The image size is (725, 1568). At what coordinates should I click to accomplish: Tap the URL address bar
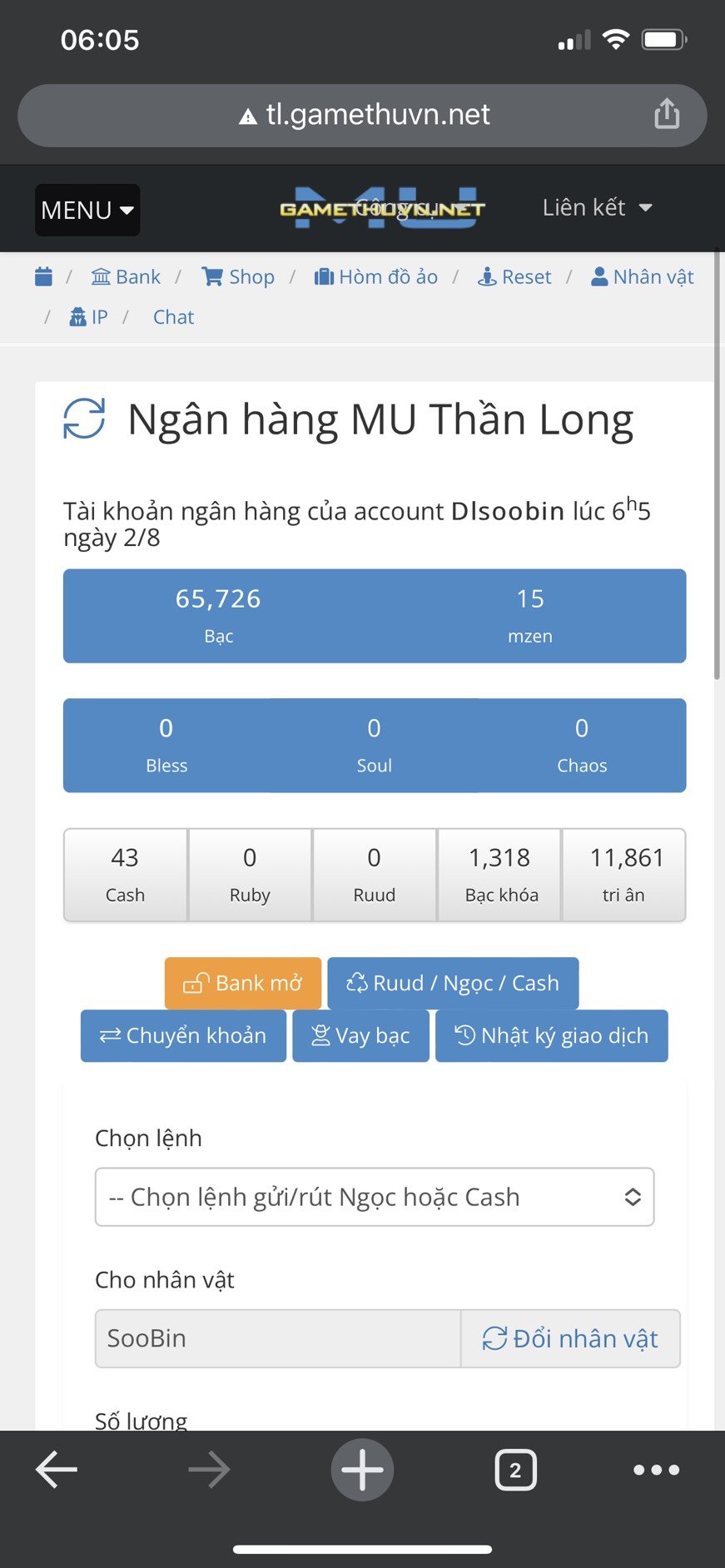coord(363,115)
